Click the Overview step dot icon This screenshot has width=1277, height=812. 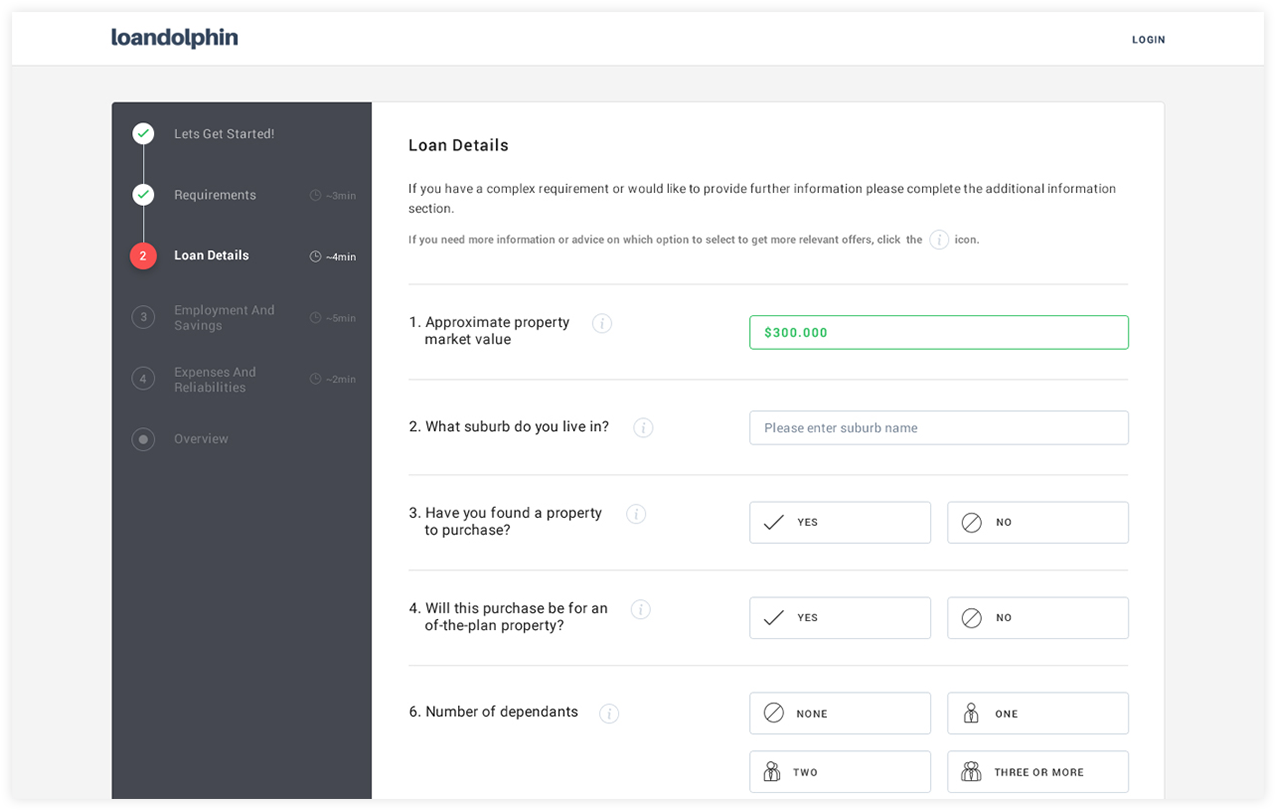[143, 439]
